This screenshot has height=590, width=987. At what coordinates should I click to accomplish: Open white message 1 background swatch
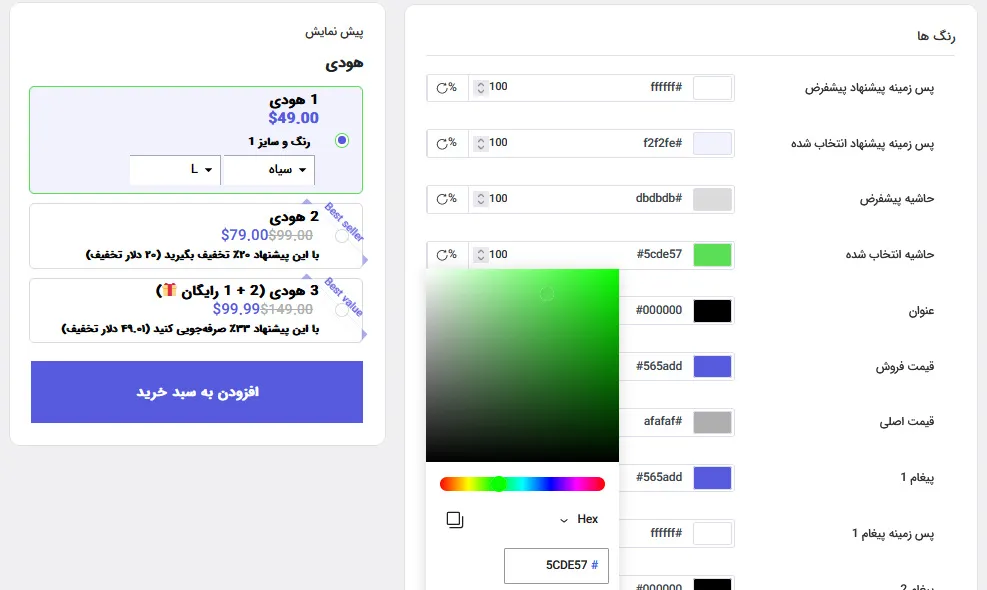pyautogui.click(x=713, y=533)
